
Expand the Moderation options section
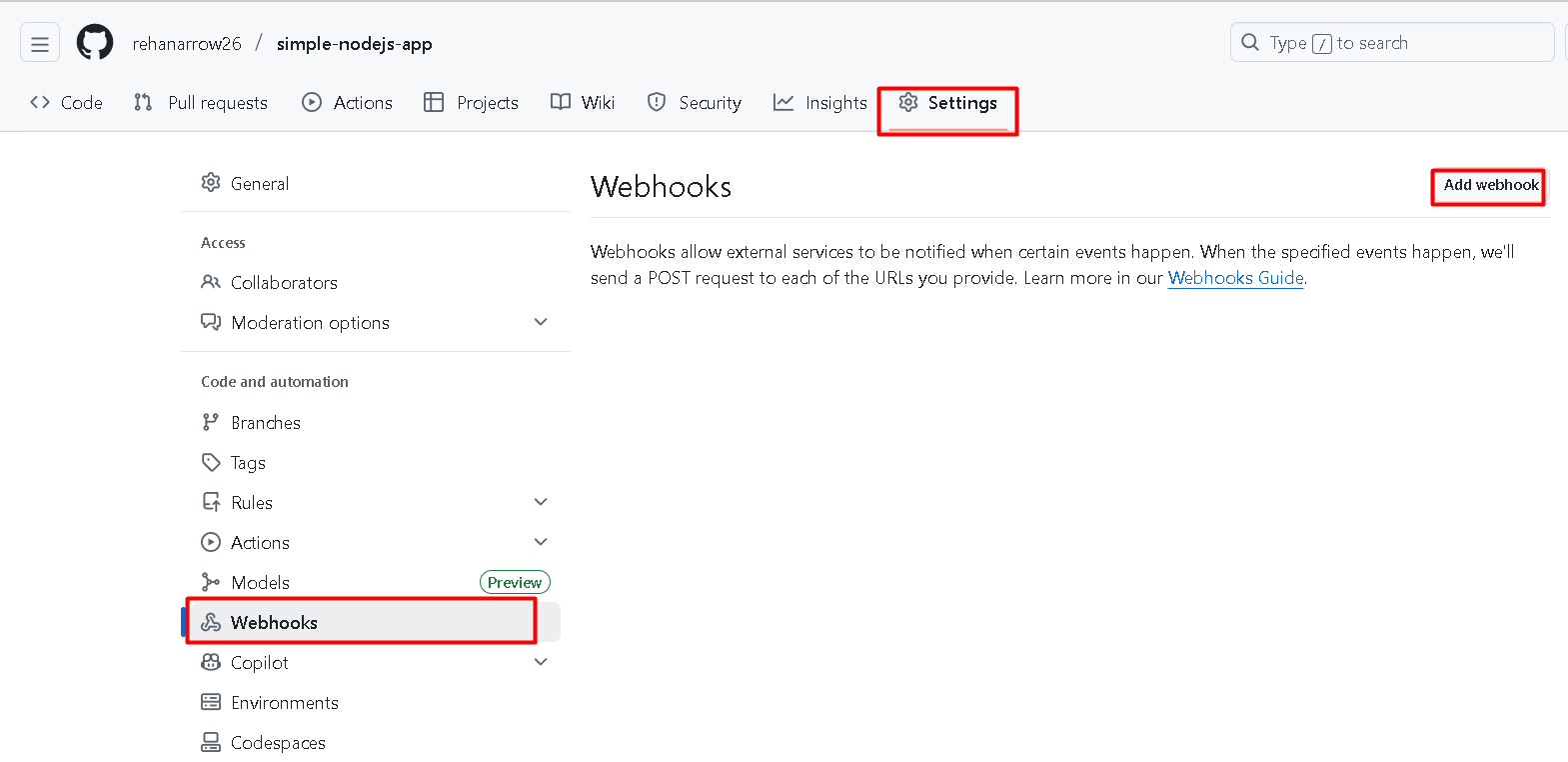[x=541, y=322]
